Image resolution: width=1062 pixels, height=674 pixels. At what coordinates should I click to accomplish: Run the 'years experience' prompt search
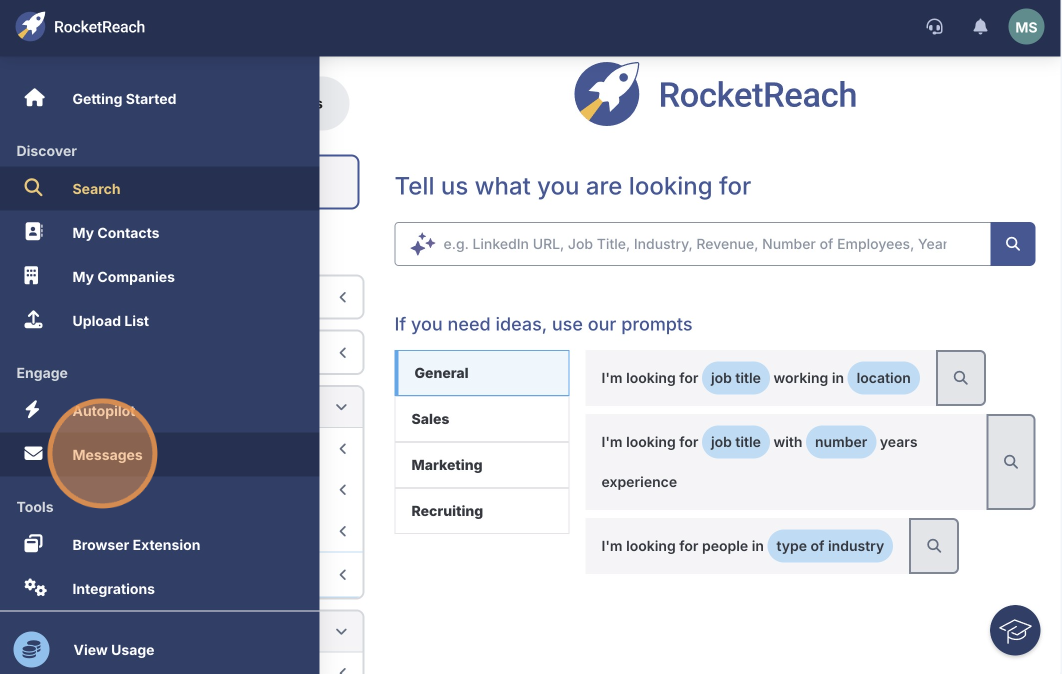click(1011, 462)
